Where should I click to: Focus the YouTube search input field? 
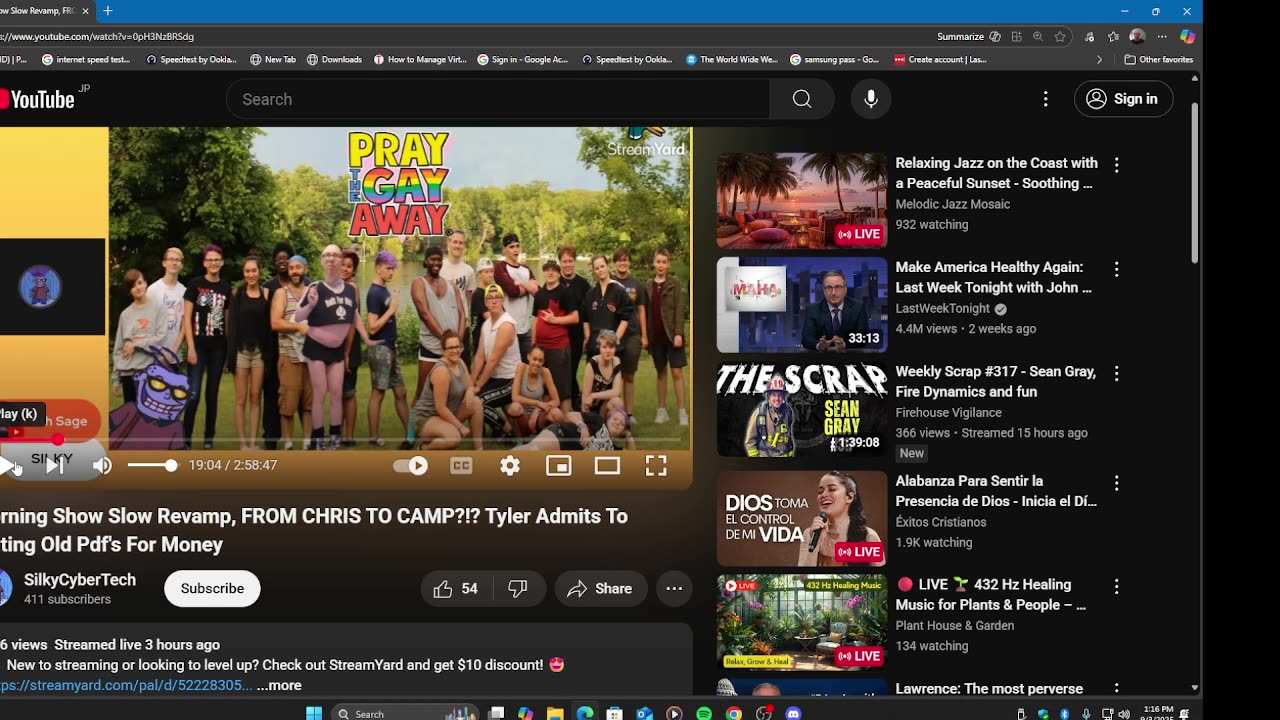pyautogui.click(x=498, y=99)
